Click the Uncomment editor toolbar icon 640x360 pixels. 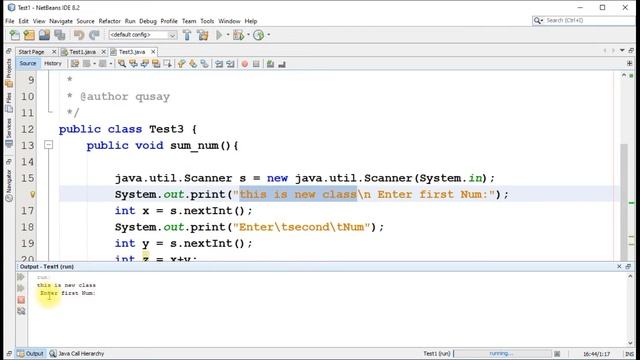point(282,64)
